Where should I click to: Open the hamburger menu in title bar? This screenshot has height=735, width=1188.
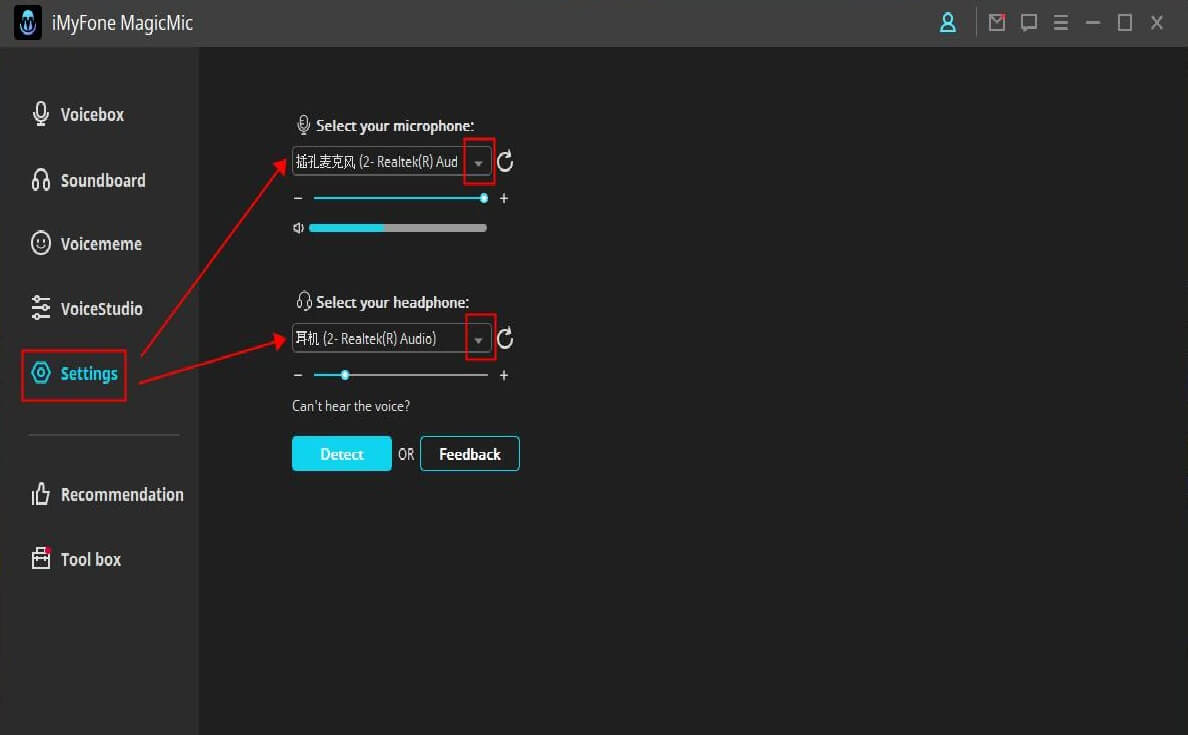coord(1061,23)
